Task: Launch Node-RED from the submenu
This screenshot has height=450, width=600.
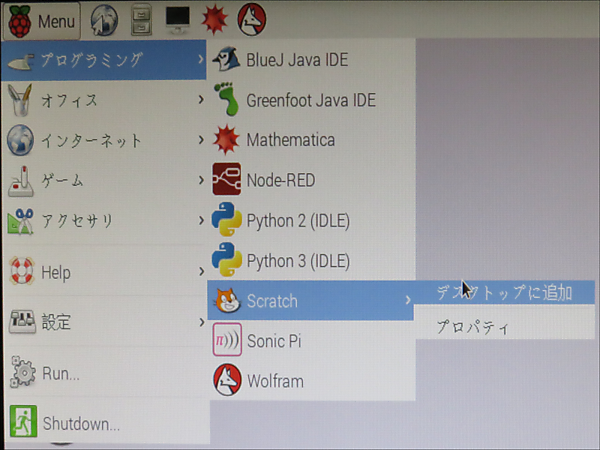Action: [311, 179]
